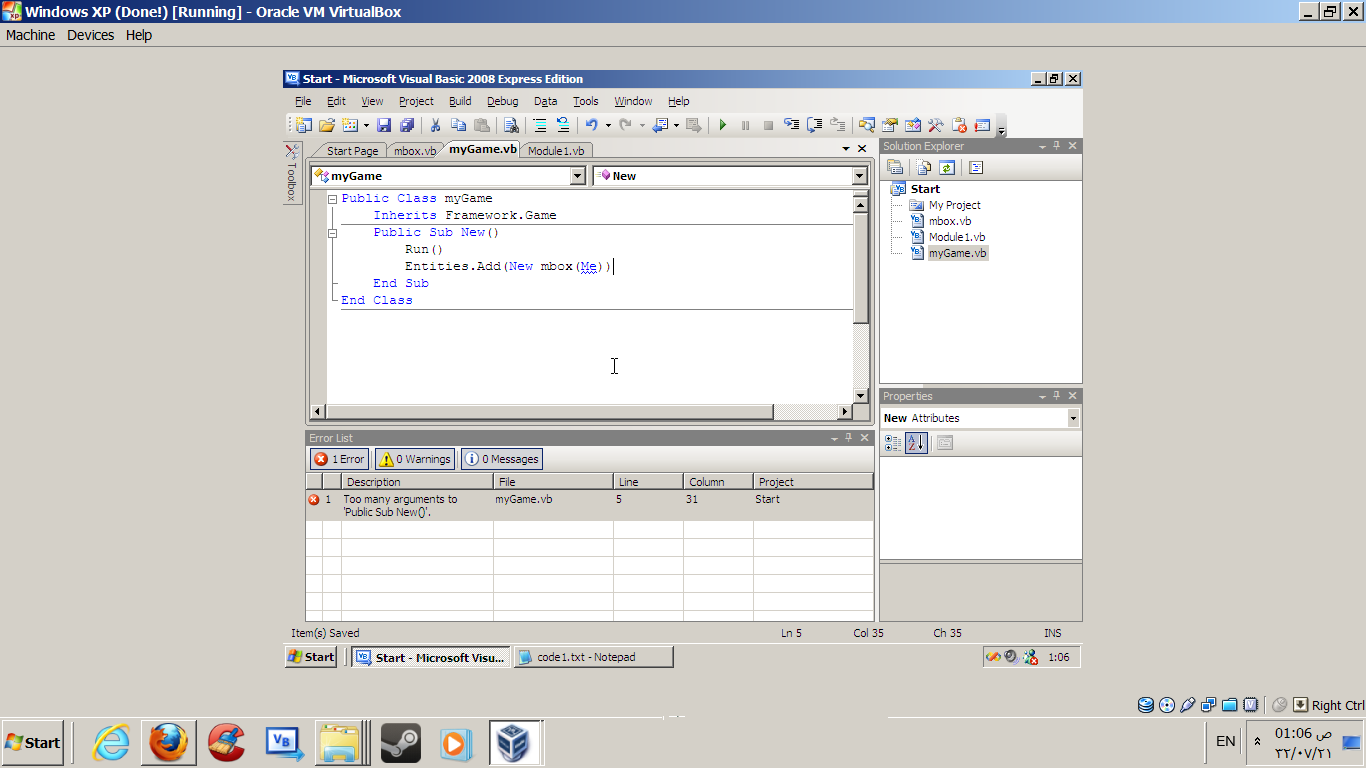Open active files dropdown in editor tab bar

(x=846, y=149)
